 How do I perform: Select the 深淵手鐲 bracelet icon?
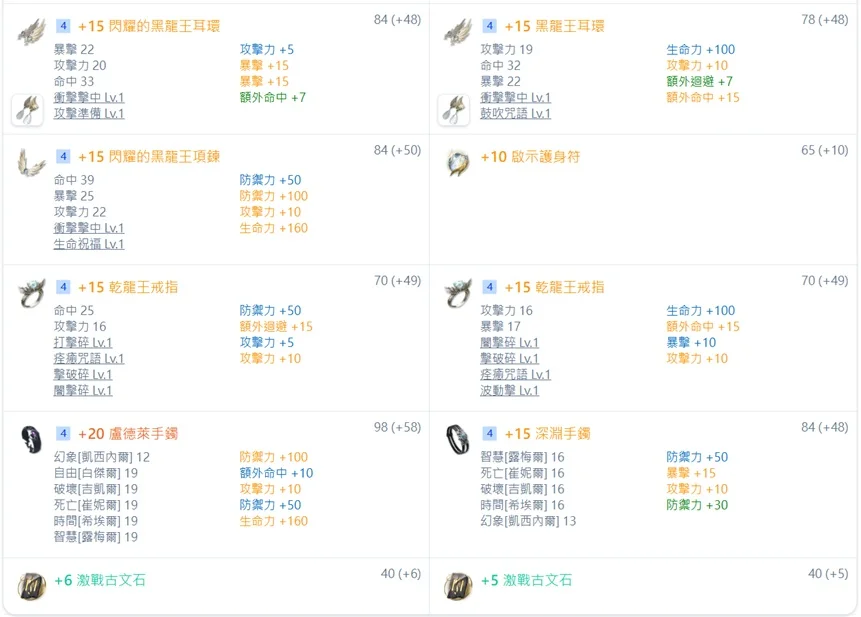point(458,439)
